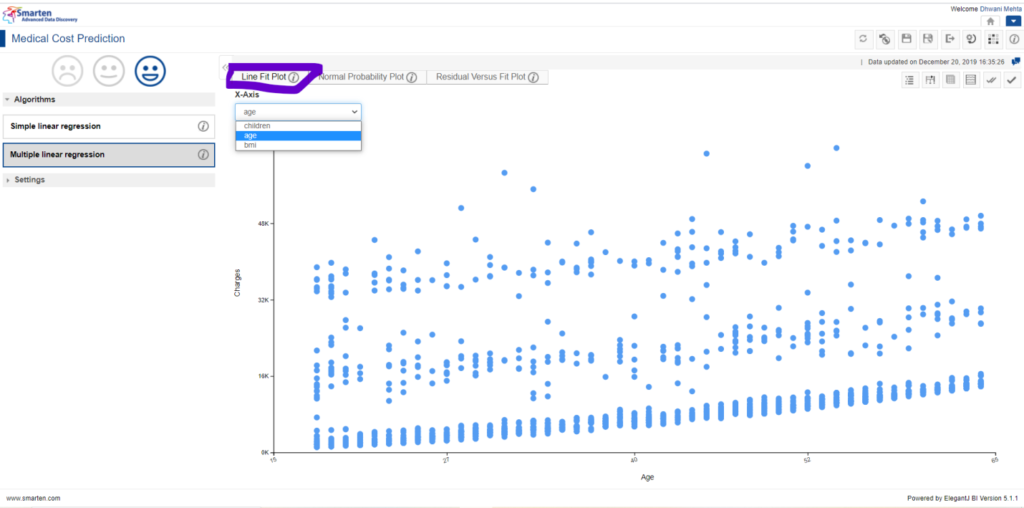Click the dotted grid matrix icon
This screenshot has width=1024, height=508.
point(993,39)
